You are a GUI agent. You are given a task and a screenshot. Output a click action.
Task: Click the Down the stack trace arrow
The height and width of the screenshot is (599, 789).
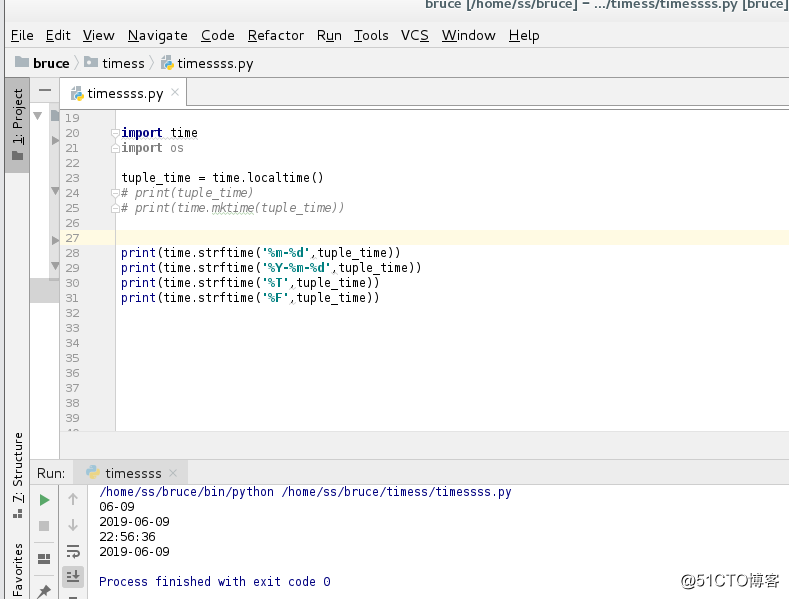click(x=73, y=525)
